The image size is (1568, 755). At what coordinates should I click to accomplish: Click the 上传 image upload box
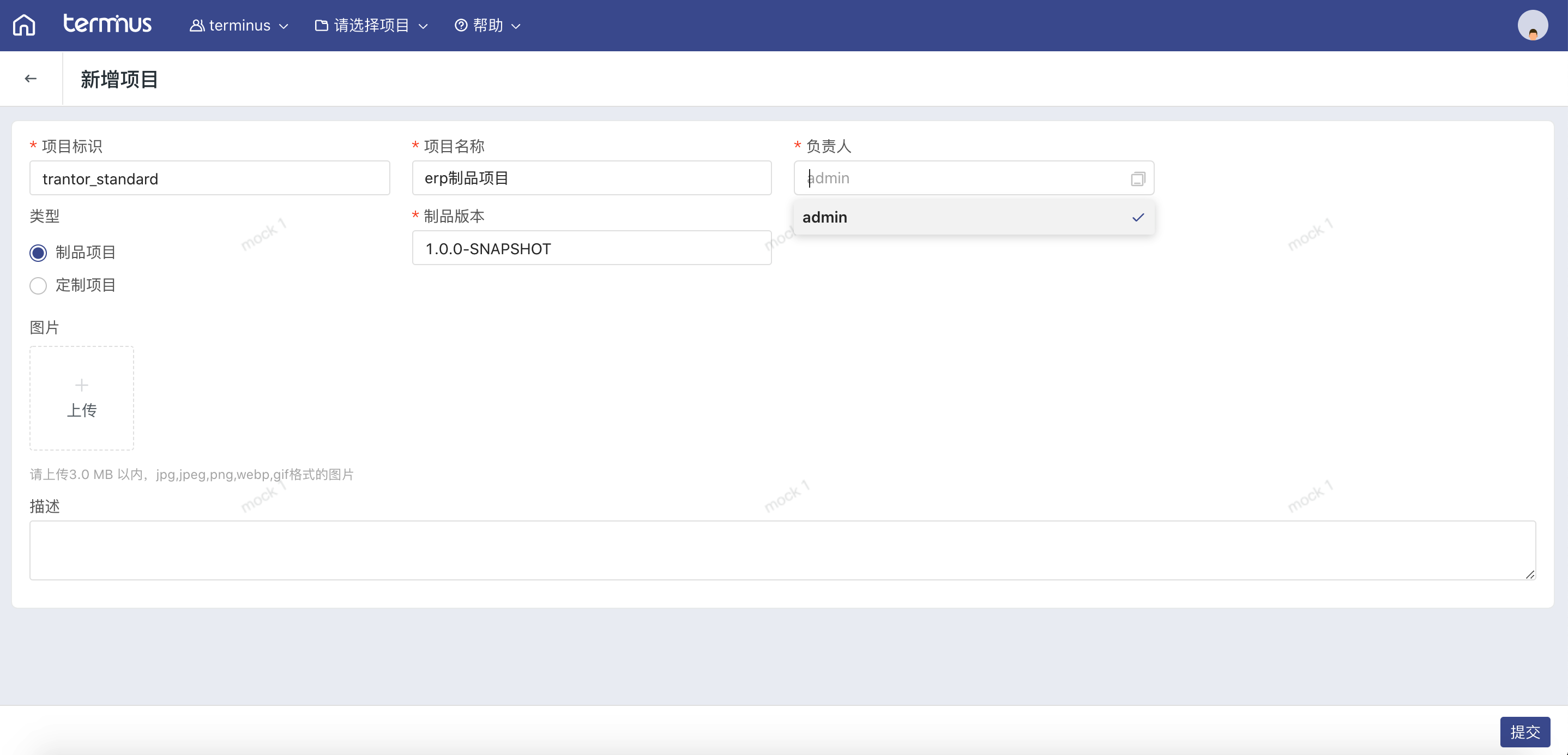tap(82, 399)
